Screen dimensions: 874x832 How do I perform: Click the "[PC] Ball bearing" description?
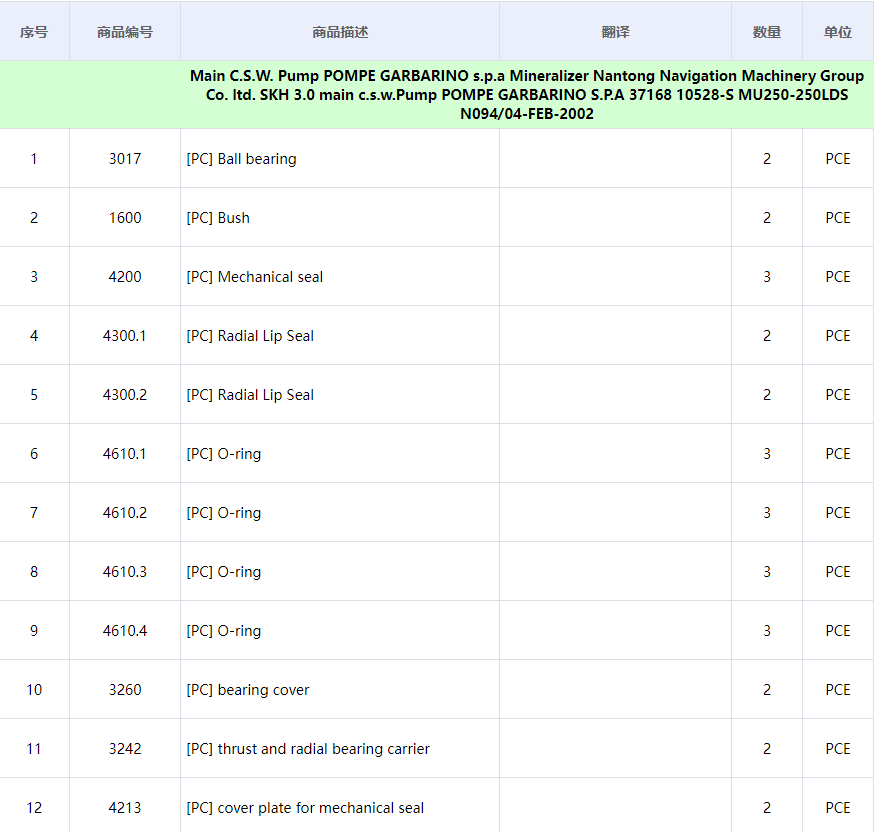coord(241,159)
